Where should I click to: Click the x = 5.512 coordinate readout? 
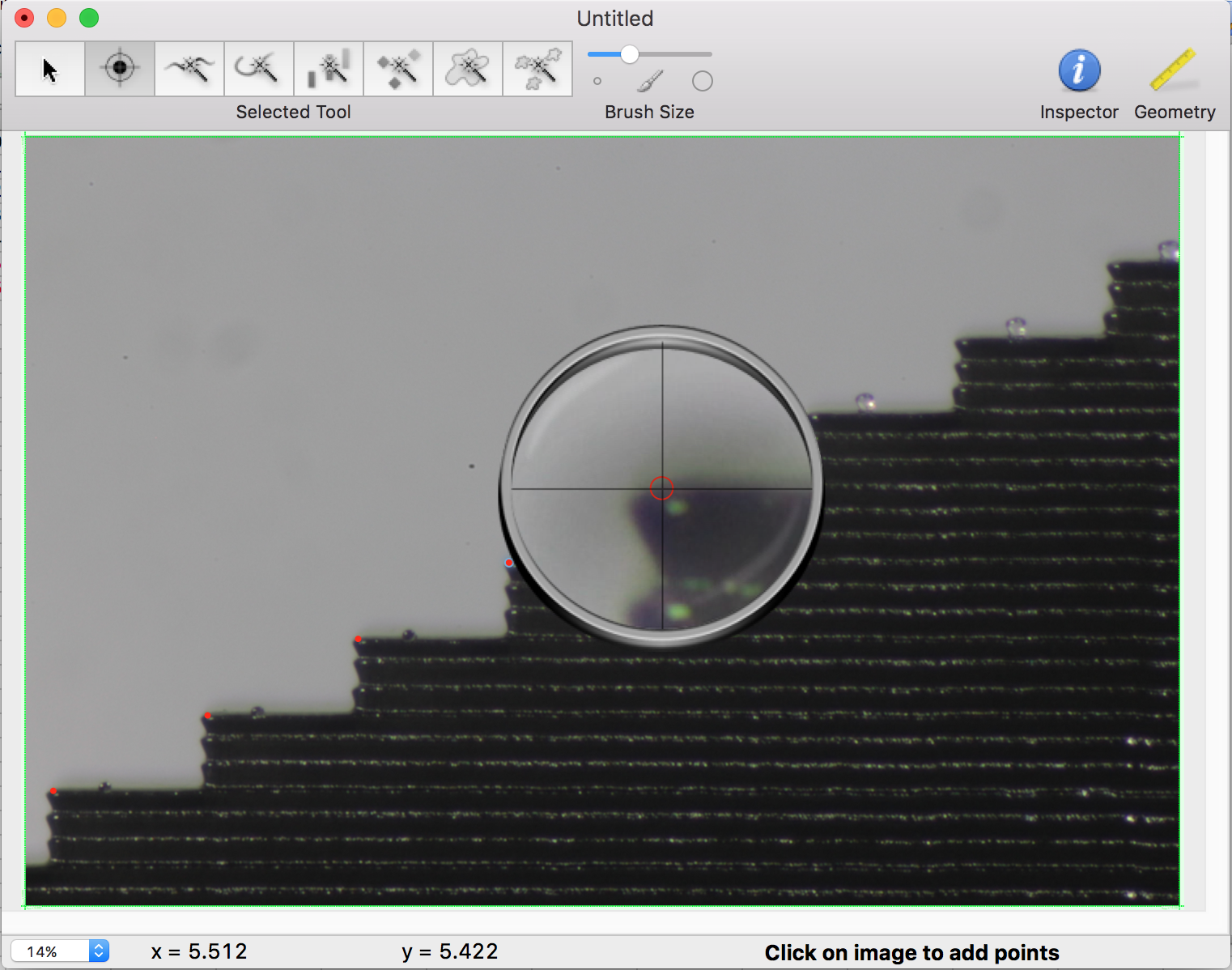click(x=199, y=951)
